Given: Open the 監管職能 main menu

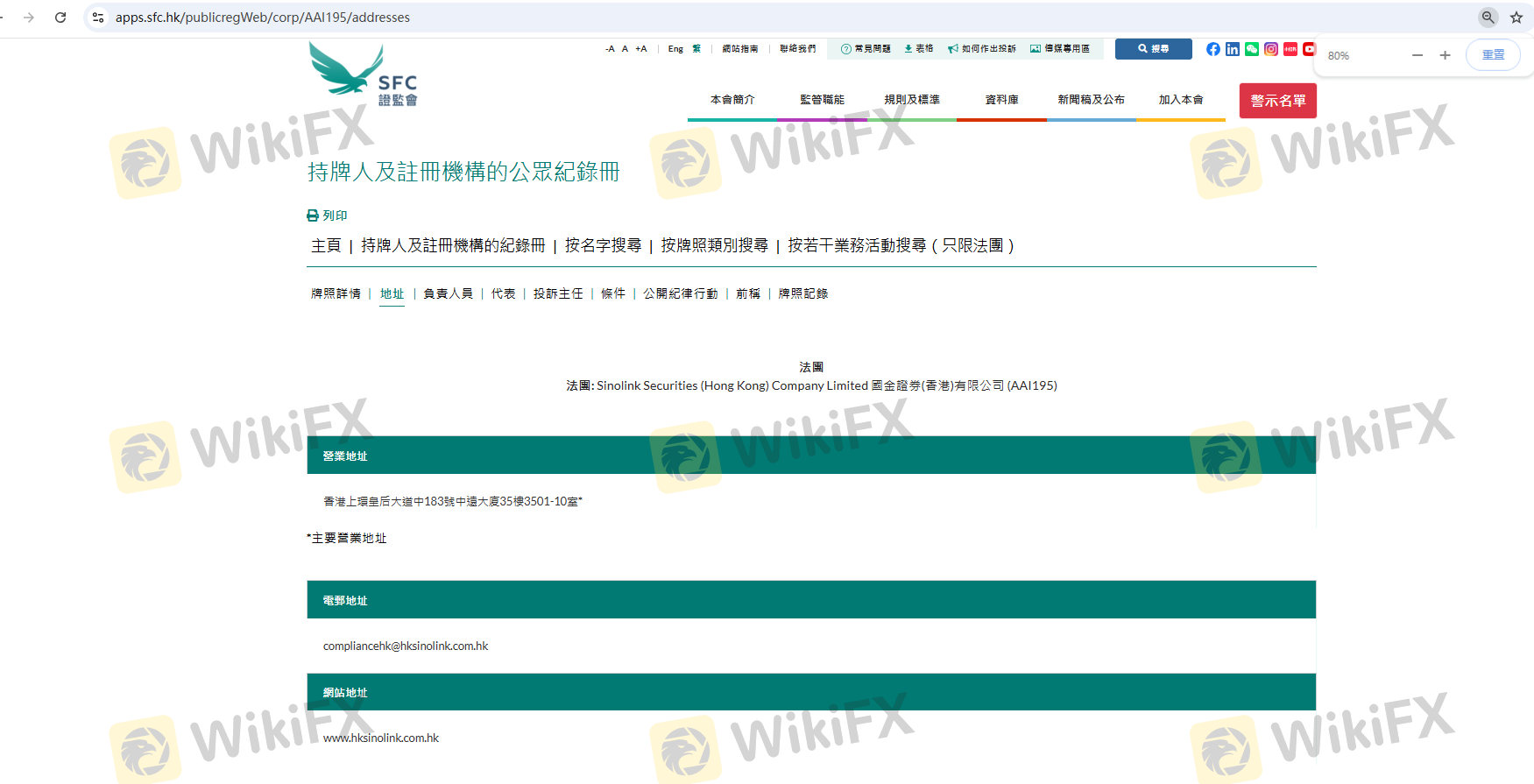Looking at the screenshot, I should 822,100.
